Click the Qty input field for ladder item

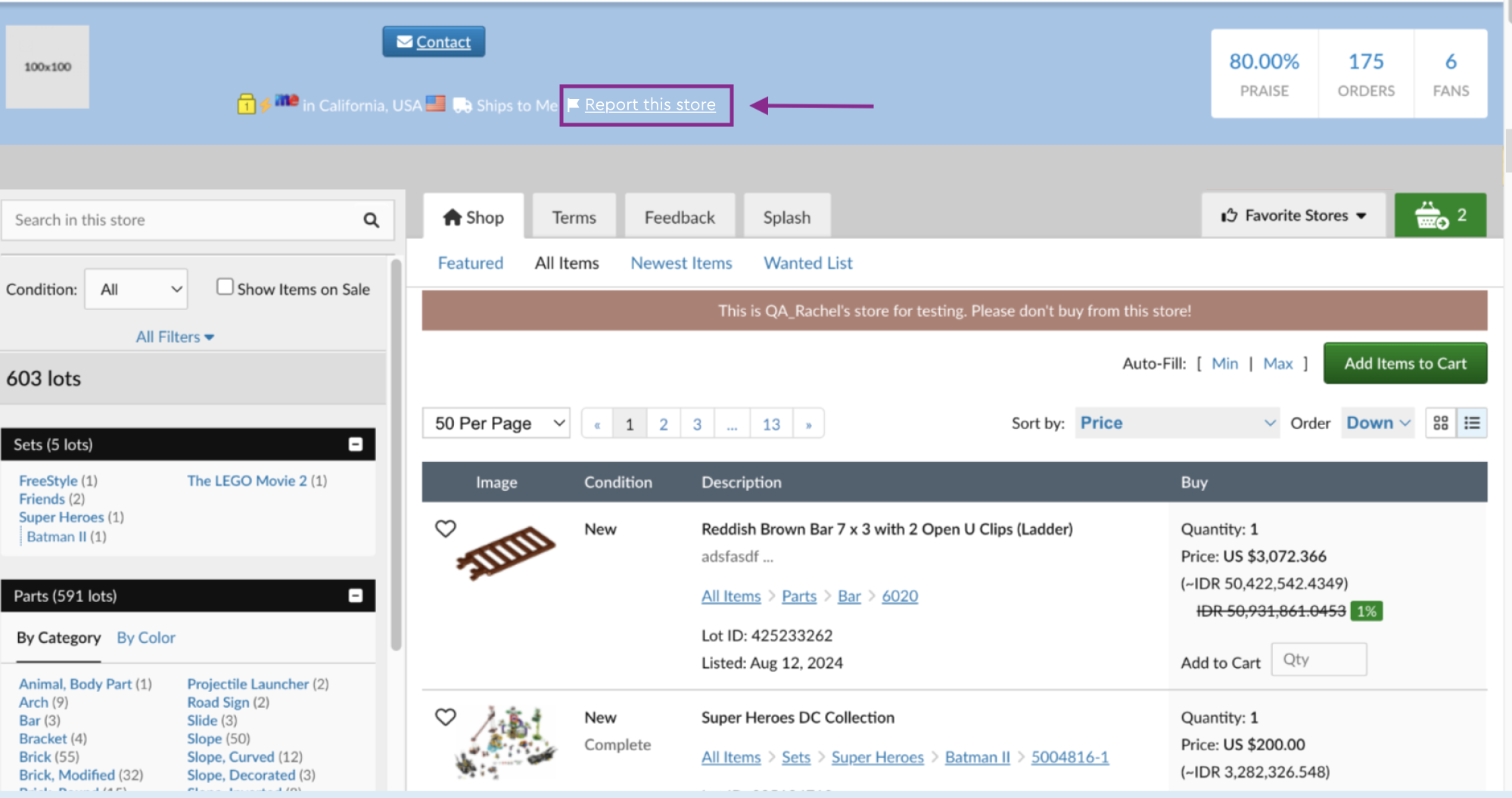click(1318, 660)
